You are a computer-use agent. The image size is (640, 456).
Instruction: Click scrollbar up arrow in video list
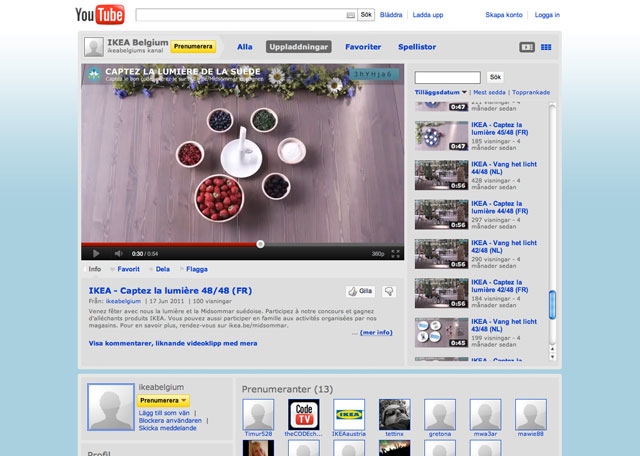tap(552, 349)
